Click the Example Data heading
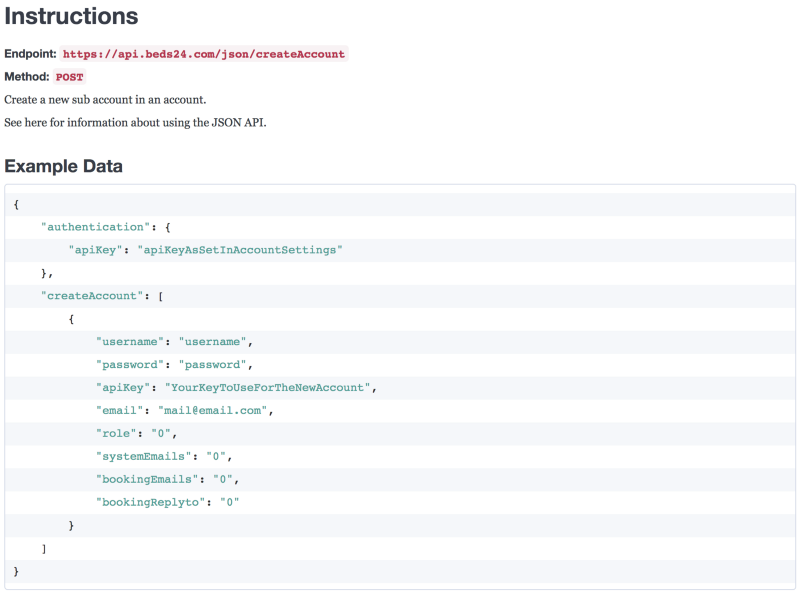The width and height of the screenshot is (800, 593). coord(63,167)
